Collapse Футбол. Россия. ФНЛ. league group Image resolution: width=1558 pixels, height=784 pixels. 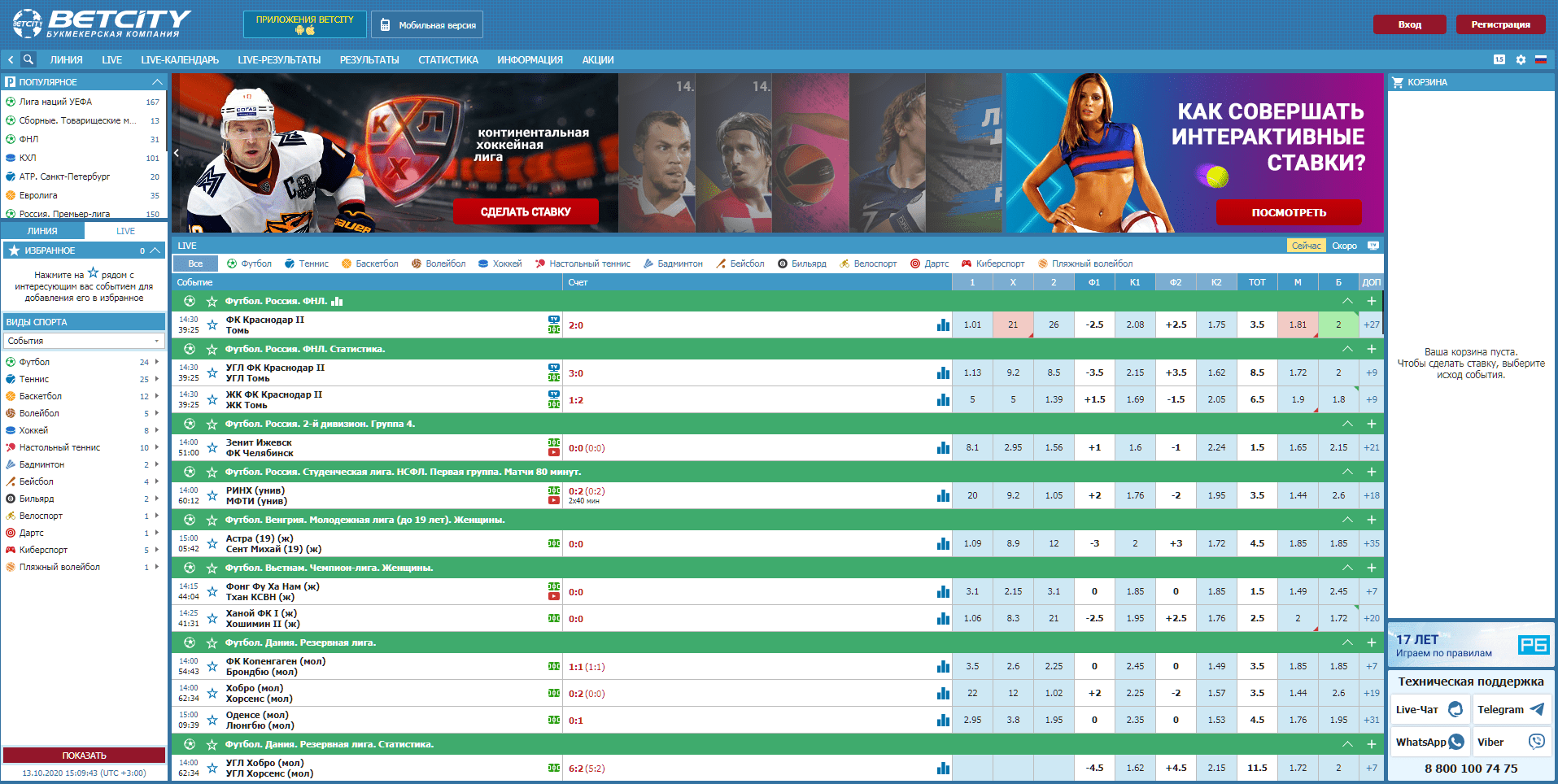click(x=1347, y=301)
